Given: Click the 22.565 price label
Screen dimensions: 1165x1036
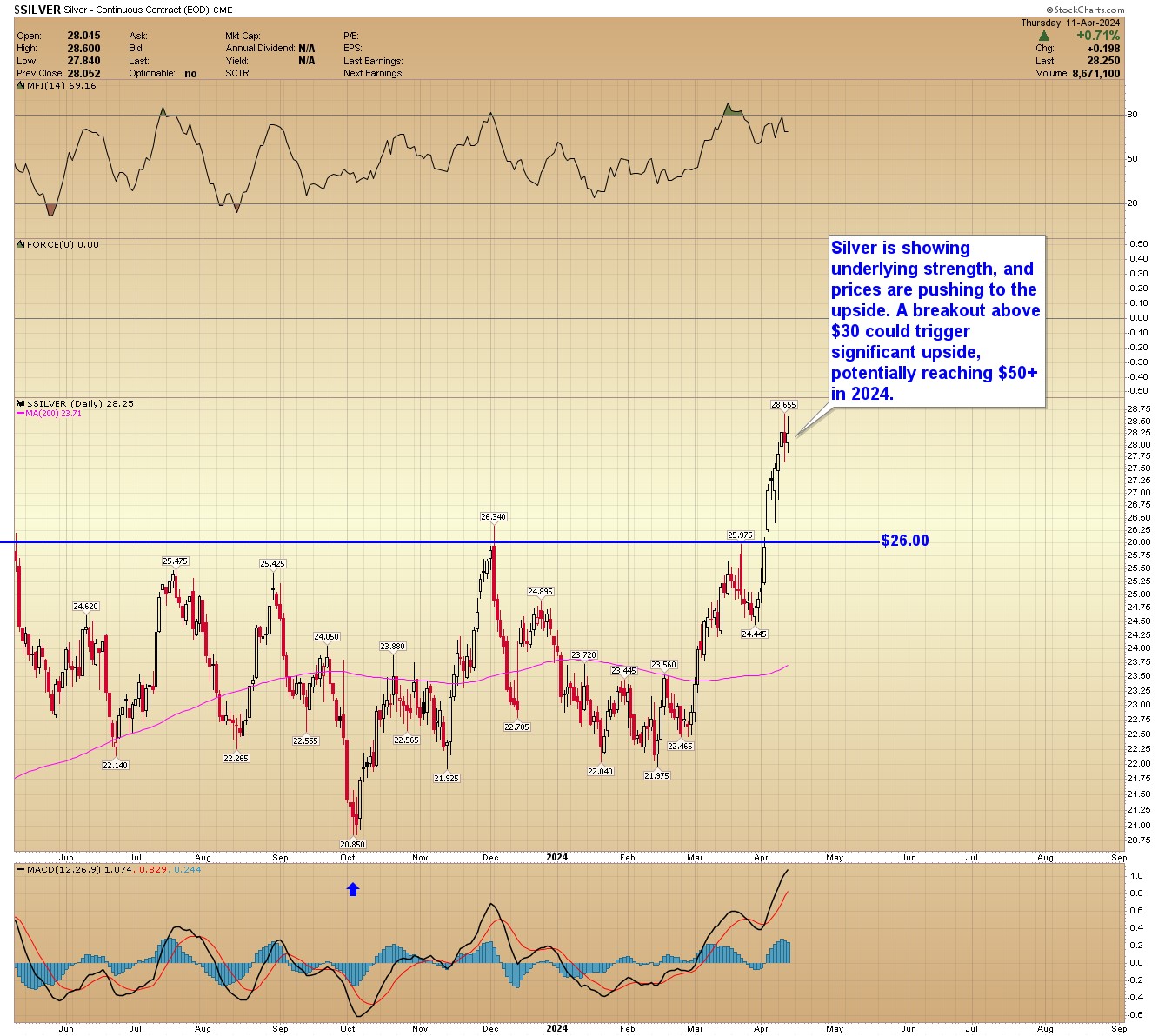Looking at the screenshot, I should tap(406, 740).
